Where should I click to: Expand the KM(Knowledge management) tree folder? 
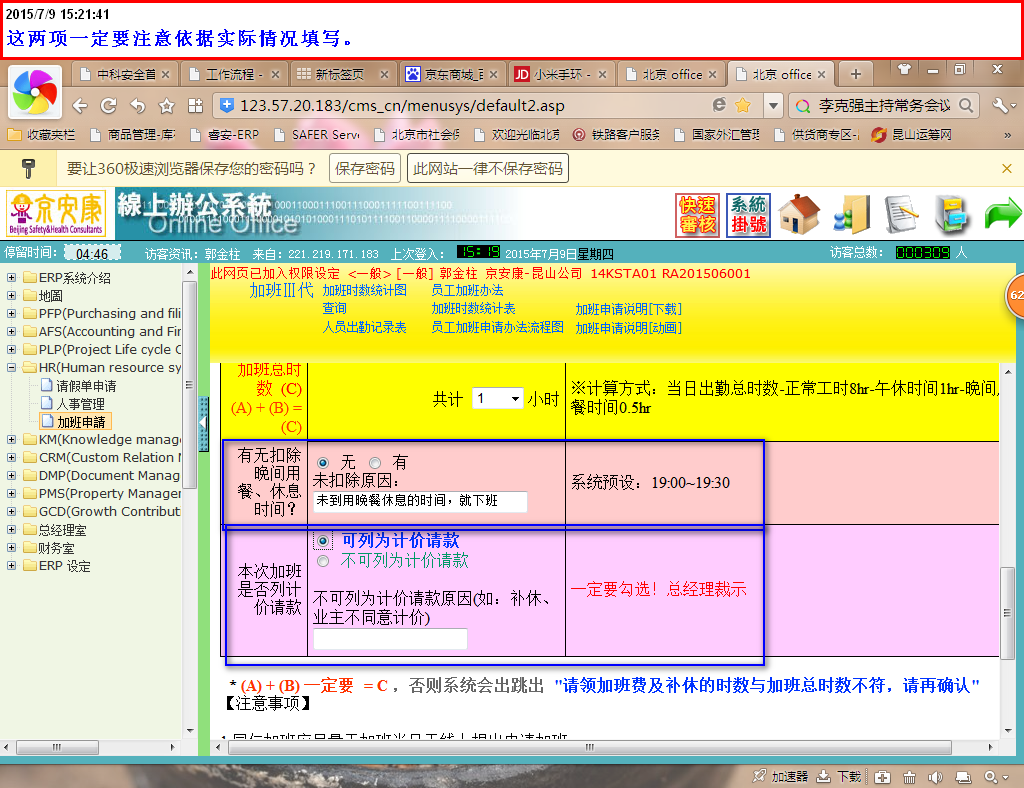11,439
